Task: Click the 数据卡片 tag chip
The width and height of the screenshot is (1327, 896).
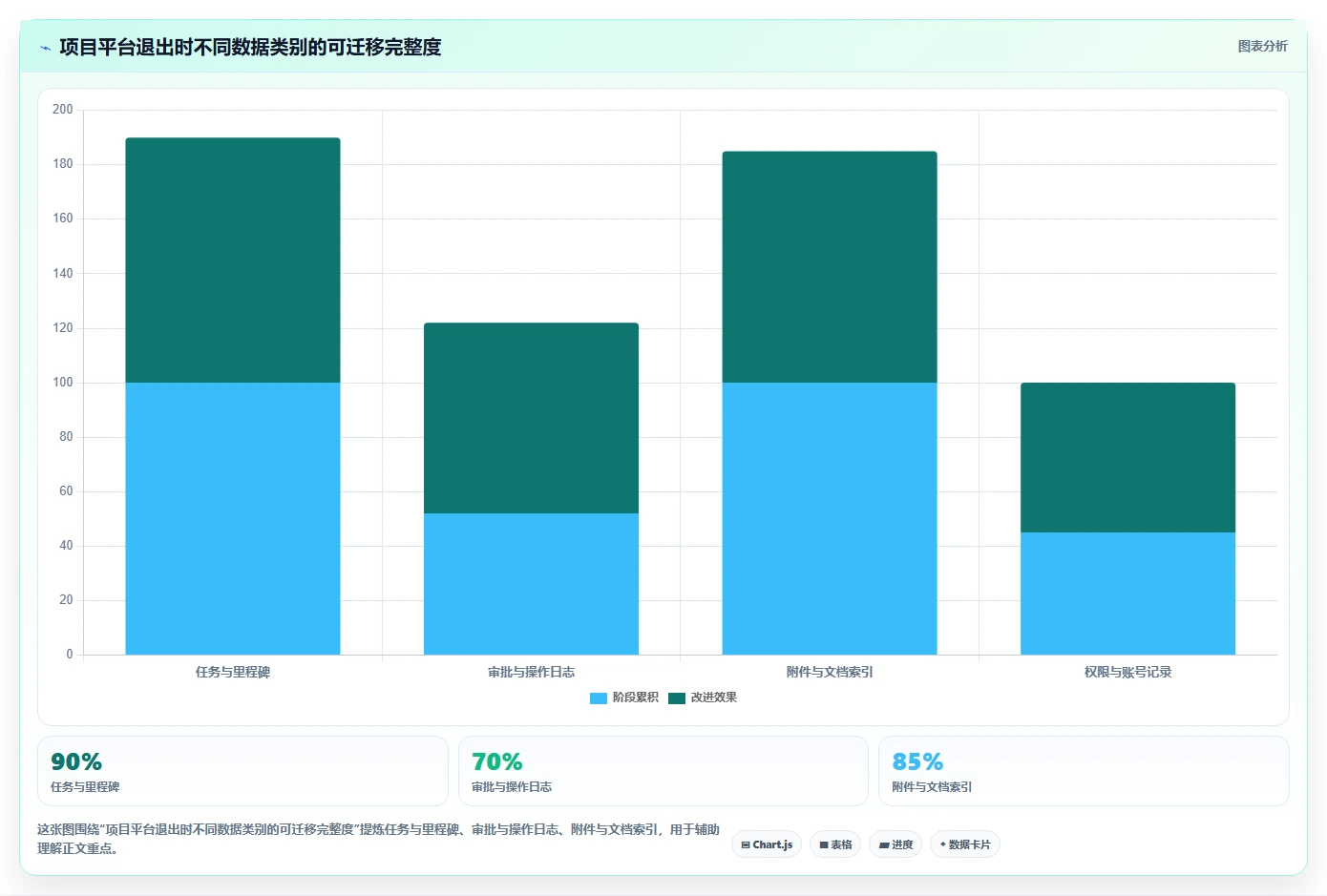Action: (964, 844)
